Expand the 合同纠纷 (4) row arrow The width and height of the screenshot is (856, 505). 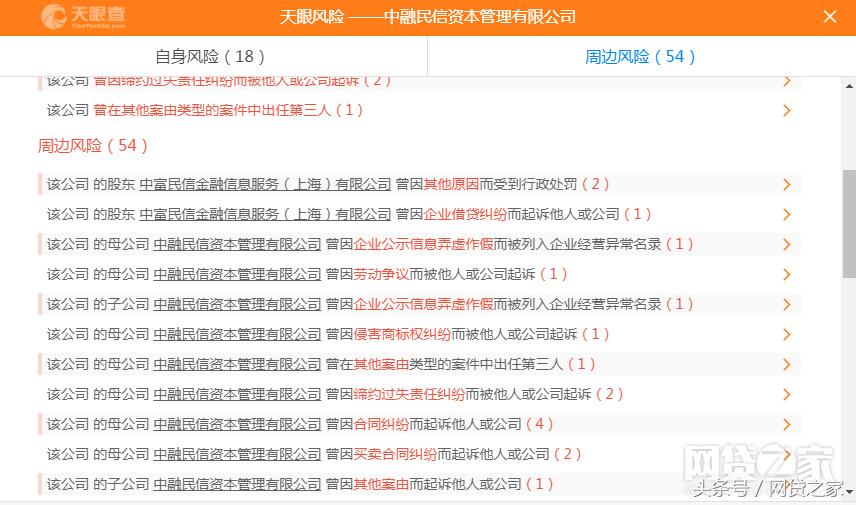click(x=786, y=425)
